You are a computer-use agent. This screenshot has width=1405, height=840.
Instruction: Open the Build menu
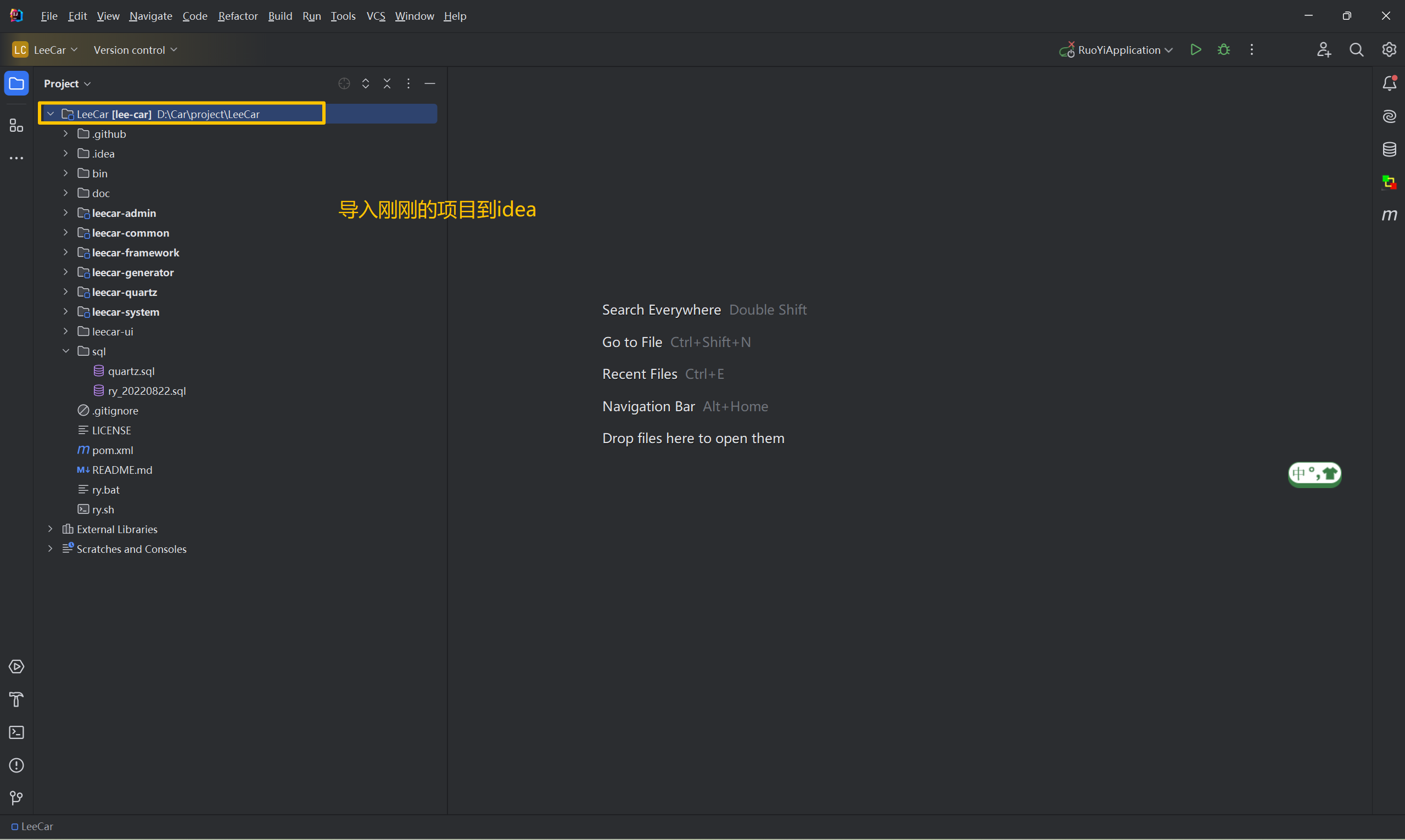click(x=279, y=16)
